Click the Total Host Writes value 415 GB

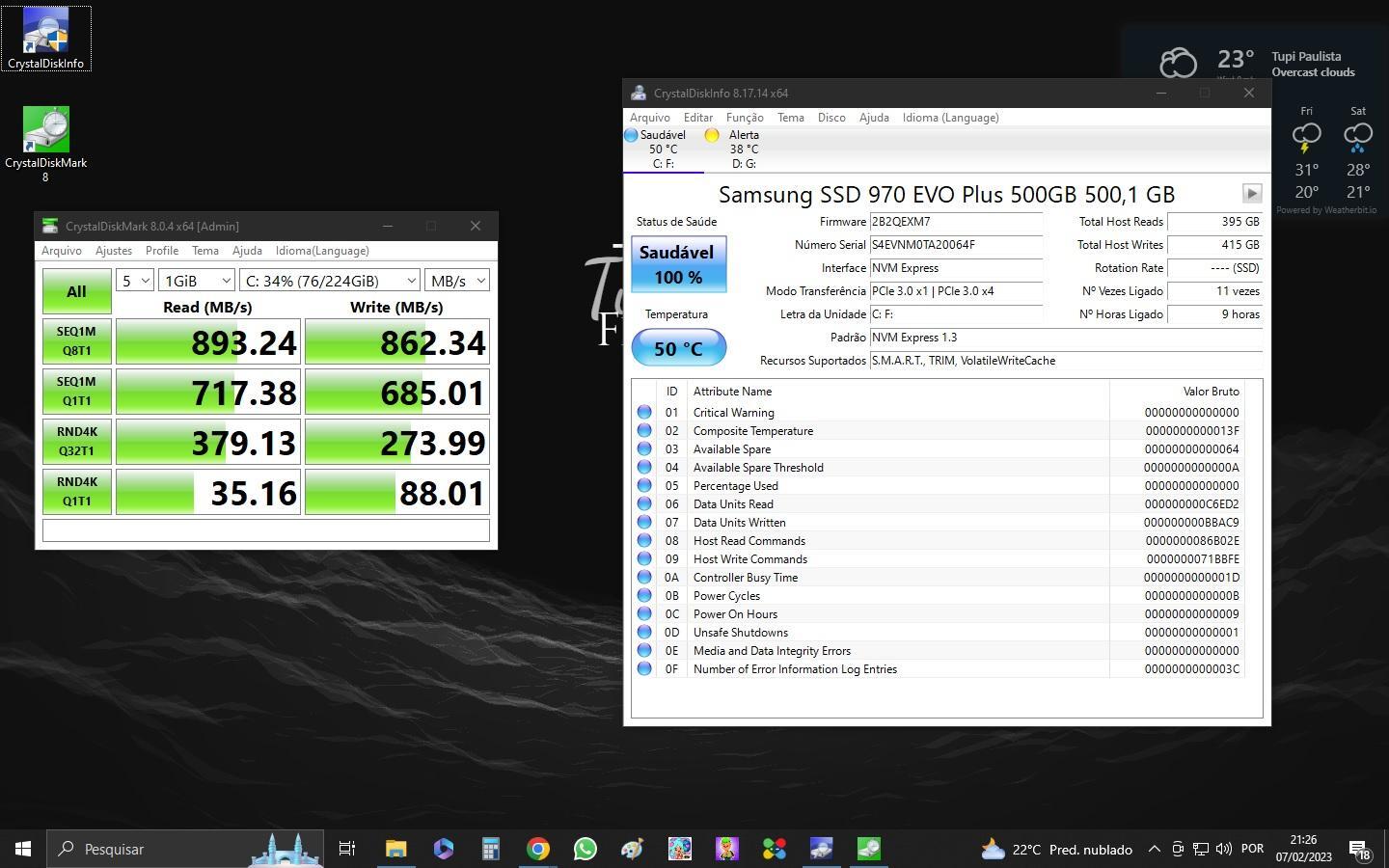1214,245
